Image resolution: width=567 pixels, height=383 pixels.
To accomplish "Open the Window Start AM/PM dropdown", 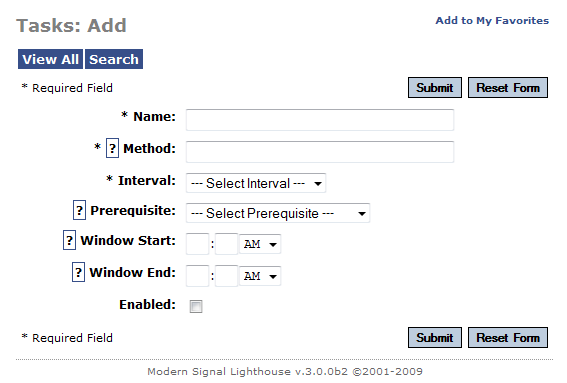I will (x=260, y=244).
